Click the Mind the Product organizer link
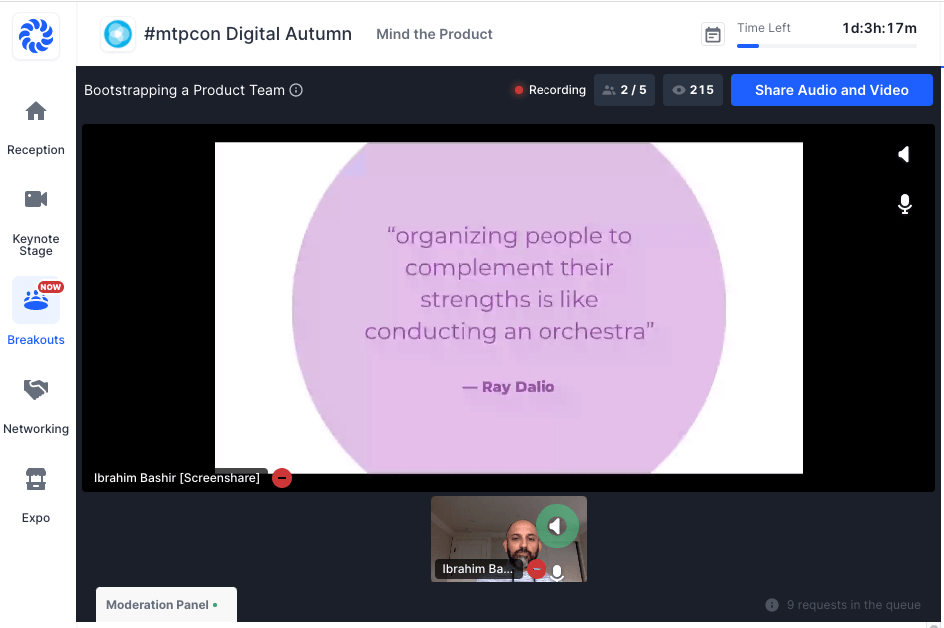Screen dimensions: 944x628 pyautogui.click(x=434, y=34)
